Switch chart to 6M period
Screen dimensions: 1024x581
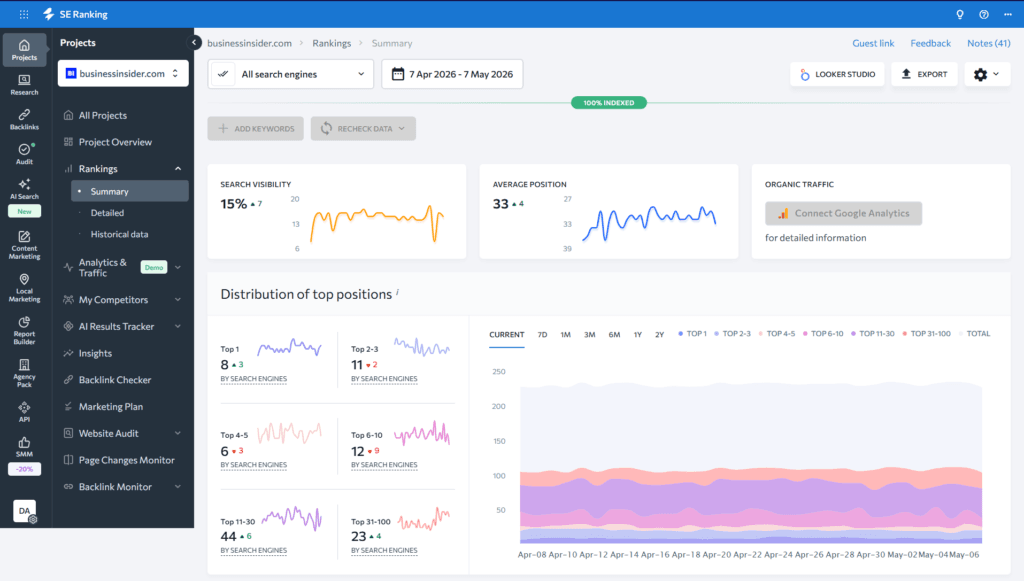pos(614,334)
